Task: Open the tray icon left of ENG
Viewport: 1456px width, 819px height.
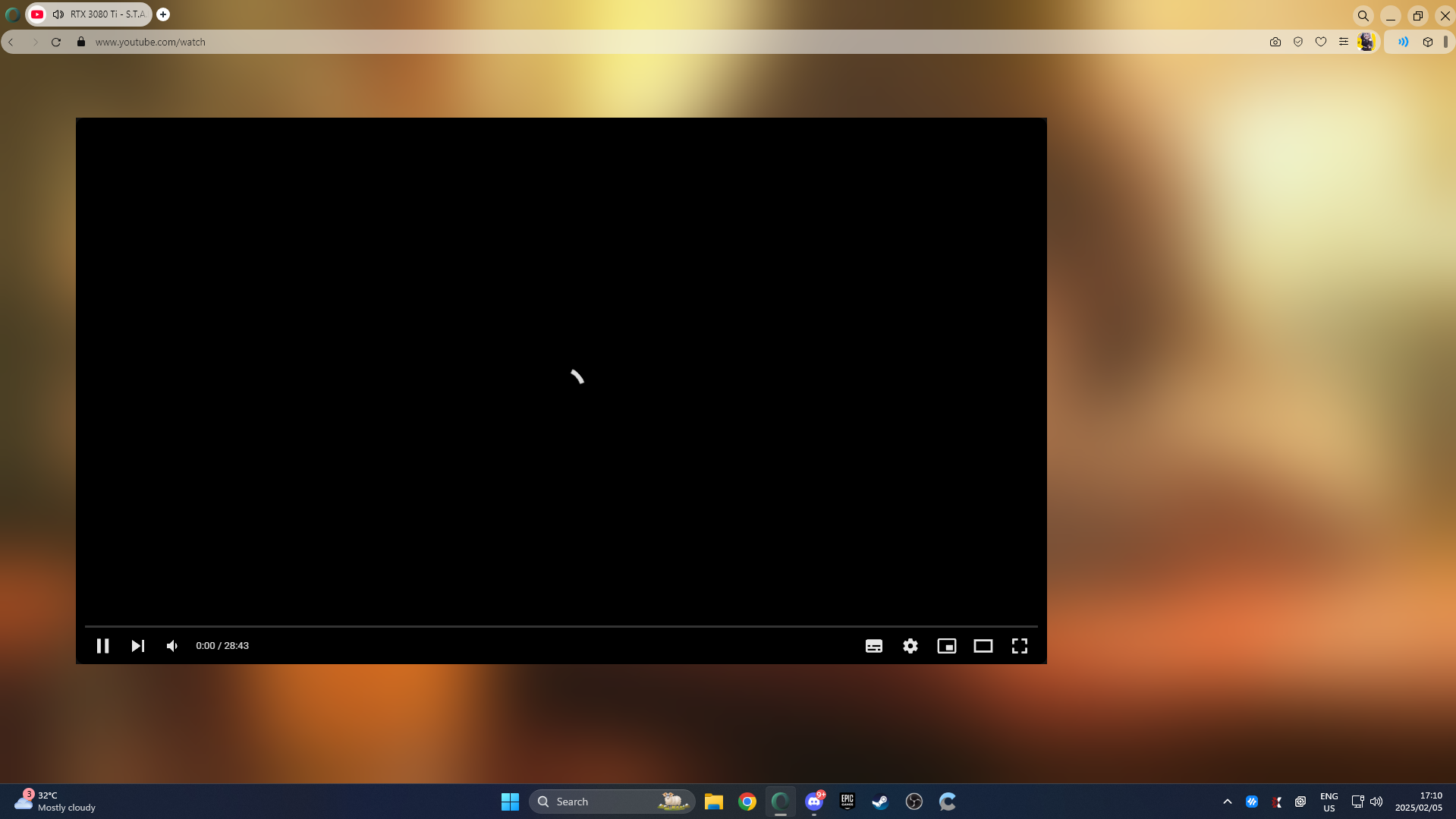Action: pyautogui.click(x=1300, y=802)
